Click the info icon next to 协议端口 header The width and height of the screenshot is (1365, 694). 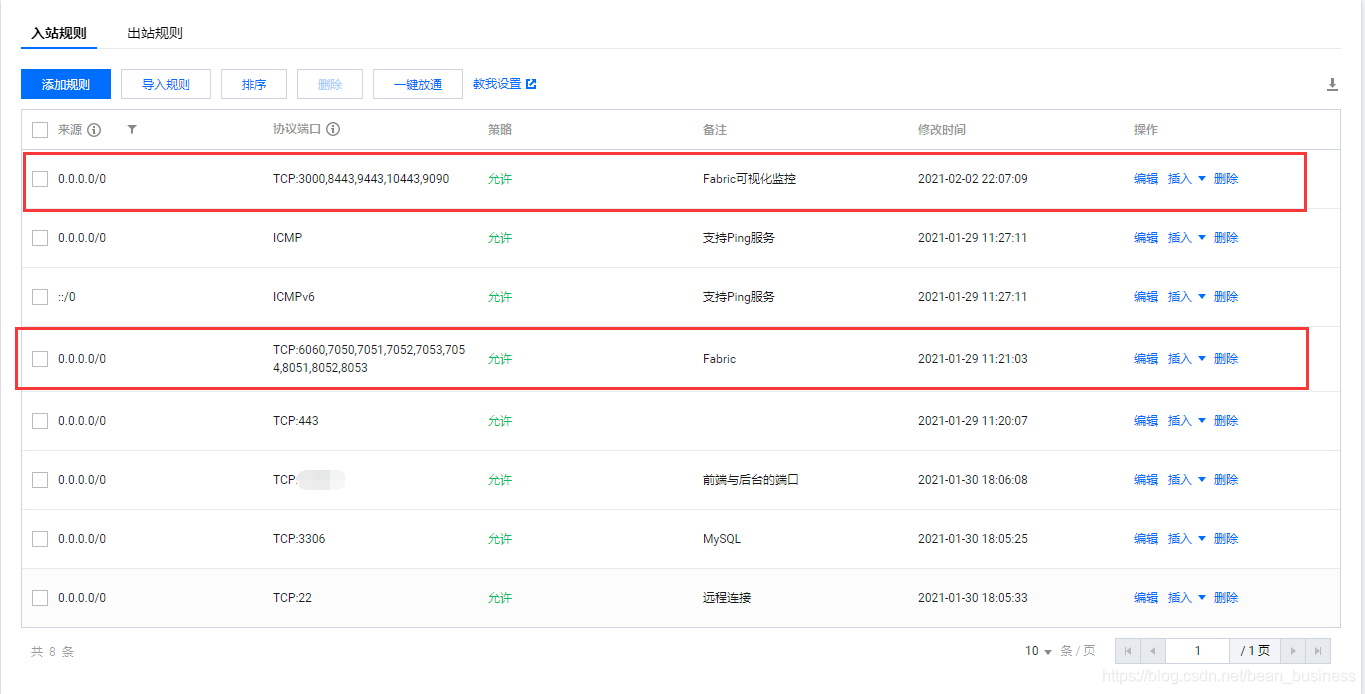[x=333, y=129]
